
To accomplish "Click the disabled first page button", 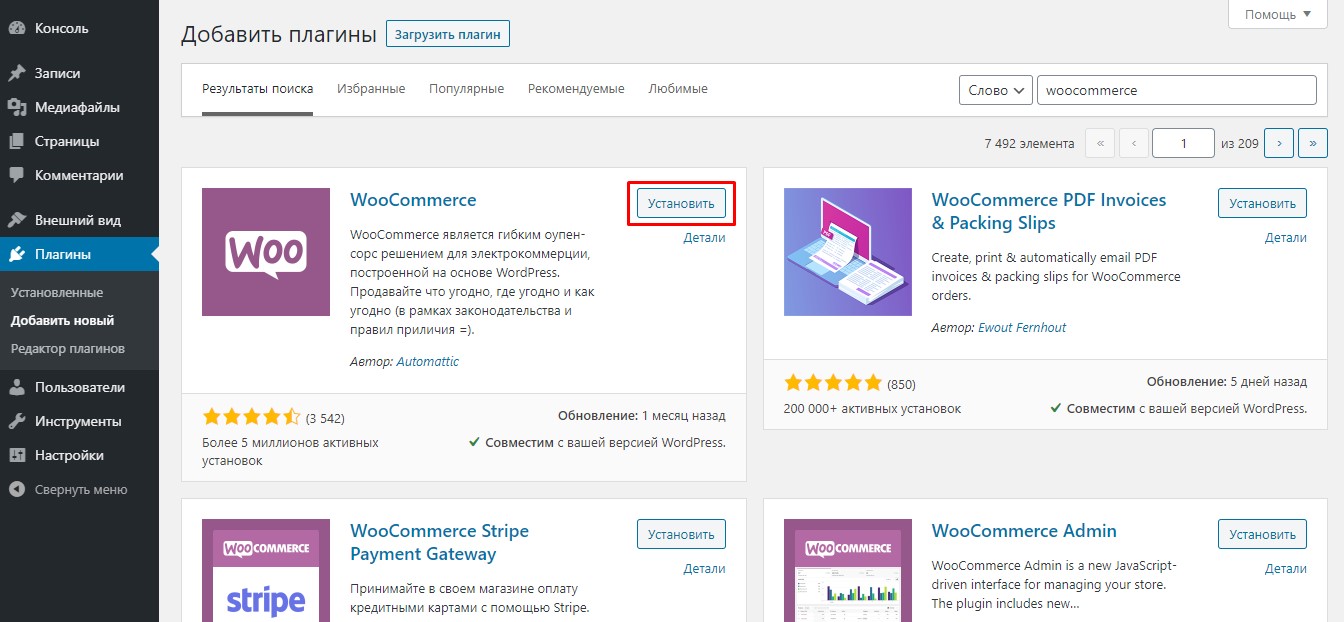I will point(1100,143).
